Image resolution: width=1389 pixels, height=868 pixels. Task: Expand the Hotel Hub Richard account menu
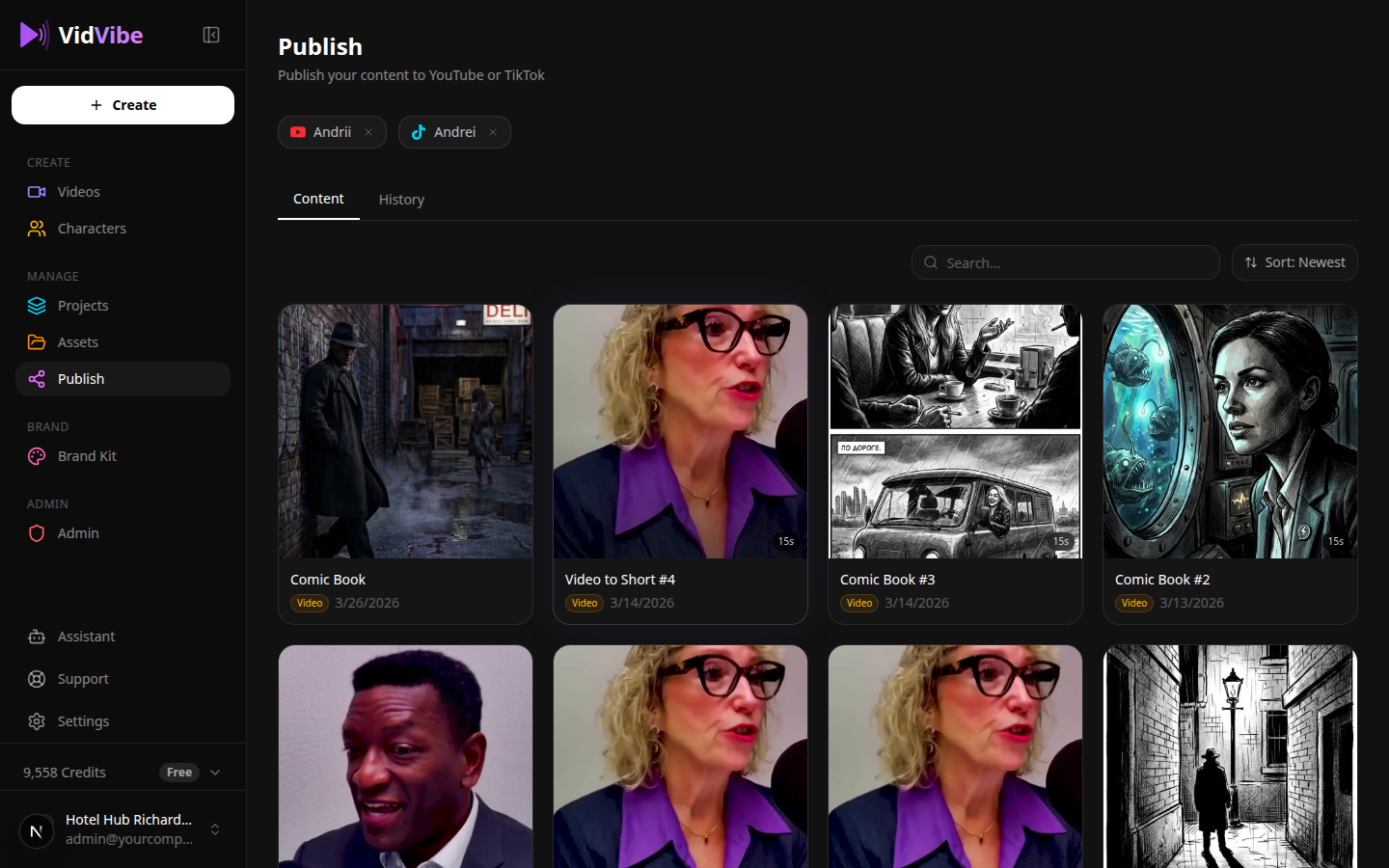click(x=214, y=829)
